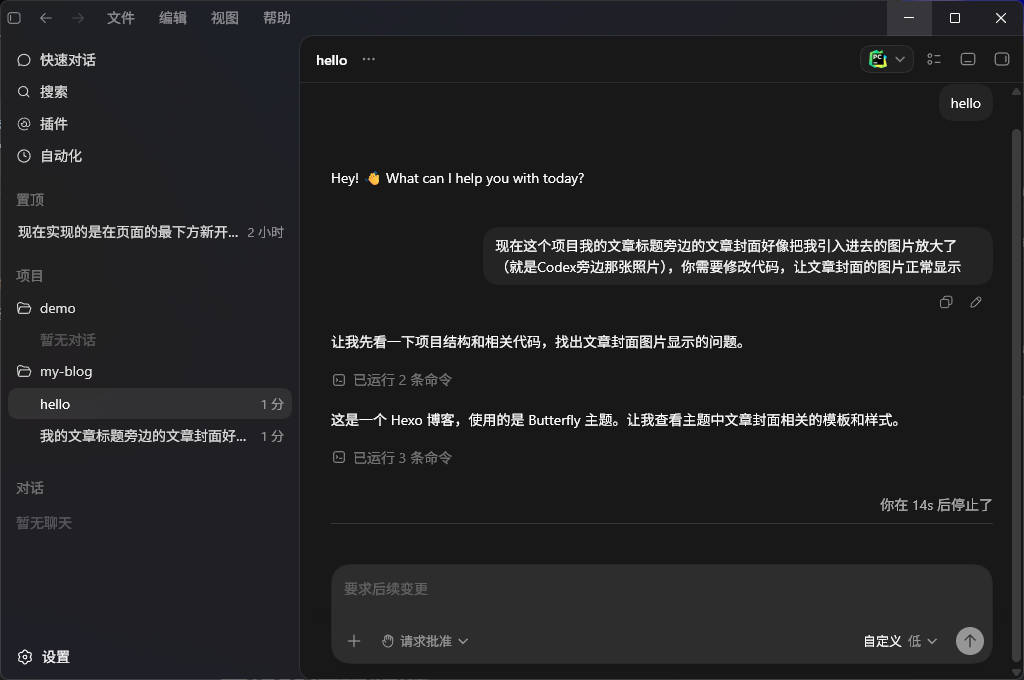This screenshot has height=680, width=1024.
Task: Open the PyCharm open-in dropdown
Action: point(887,59)
